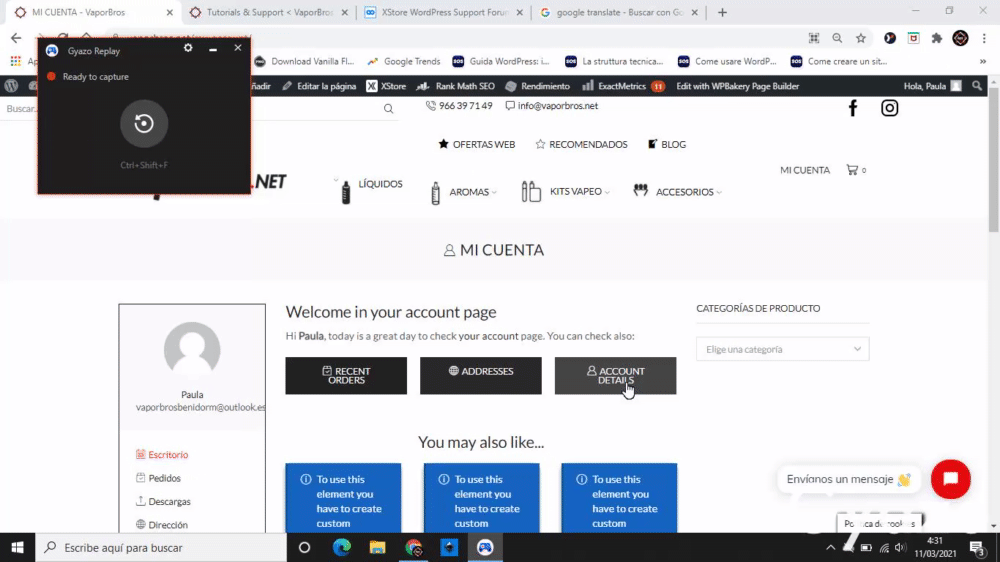Click the WordPress admin bar search icon

point(977,85)
